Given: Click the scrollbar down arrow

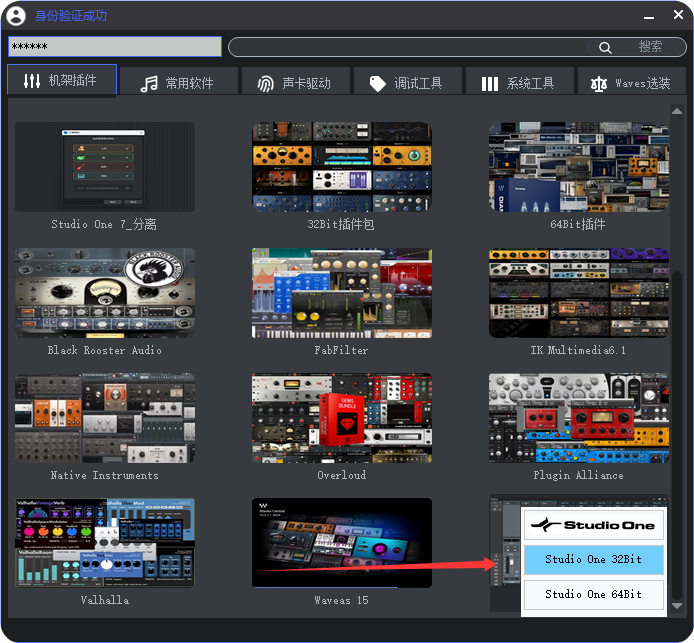Looking at the screenshot, I should pos(677,606).
